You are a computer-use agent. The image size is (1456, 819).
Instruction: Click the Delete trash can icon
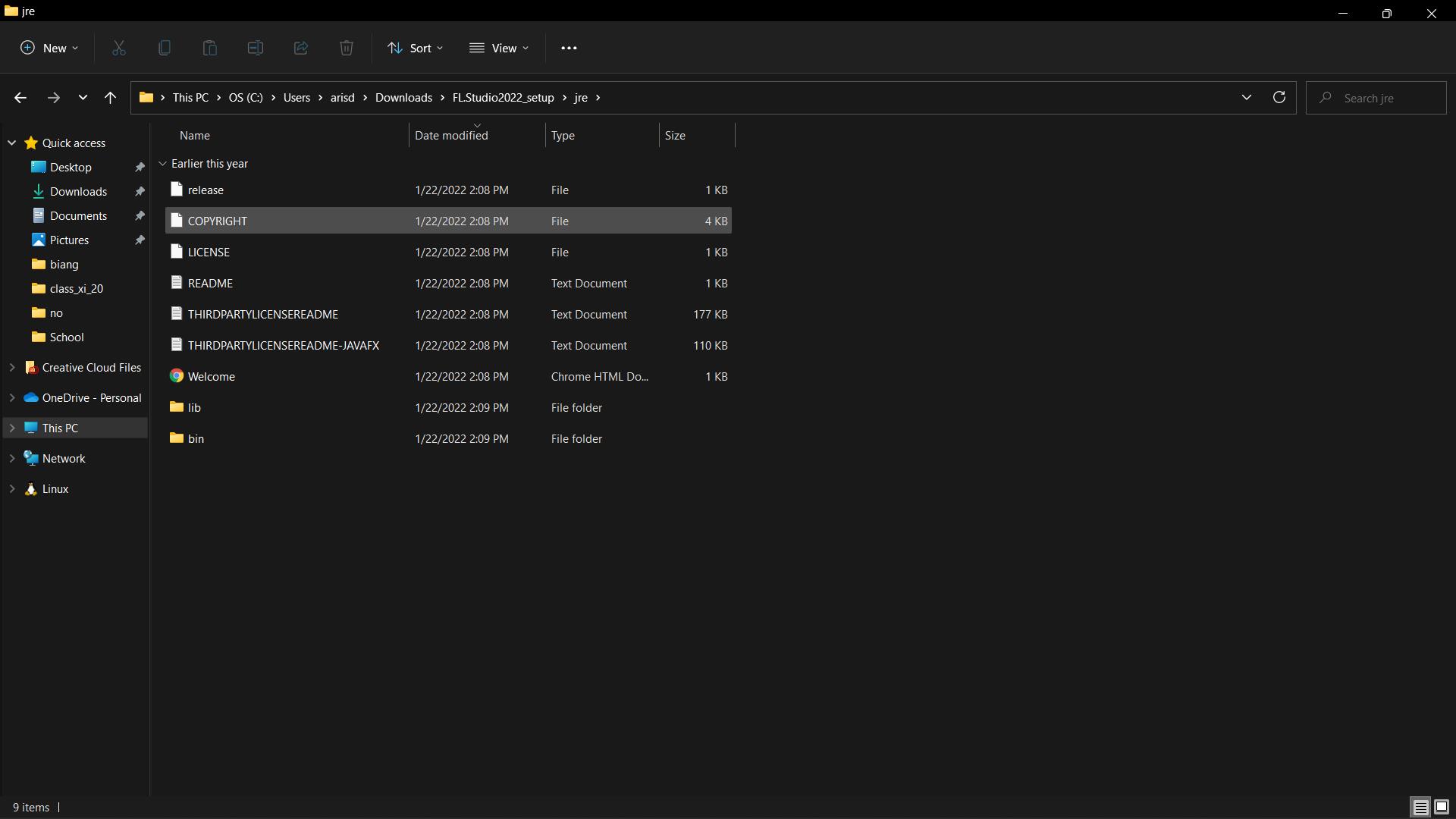pos(346,48)
